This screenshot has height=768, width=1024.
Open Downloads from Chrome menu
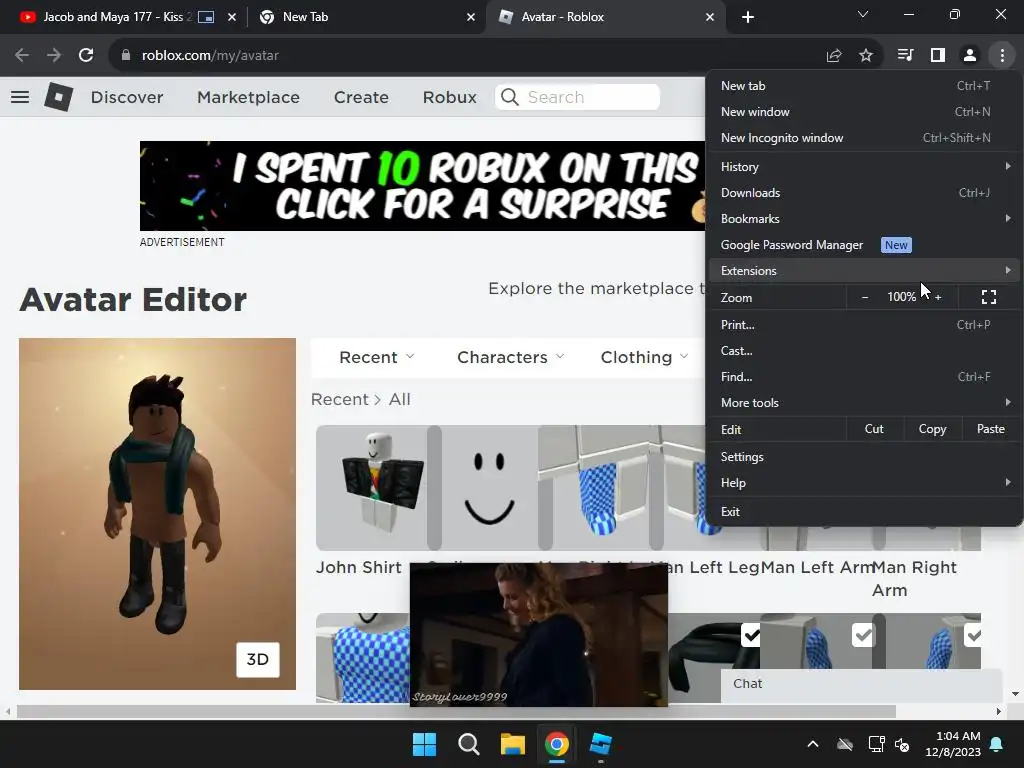(x=865, y=193)
